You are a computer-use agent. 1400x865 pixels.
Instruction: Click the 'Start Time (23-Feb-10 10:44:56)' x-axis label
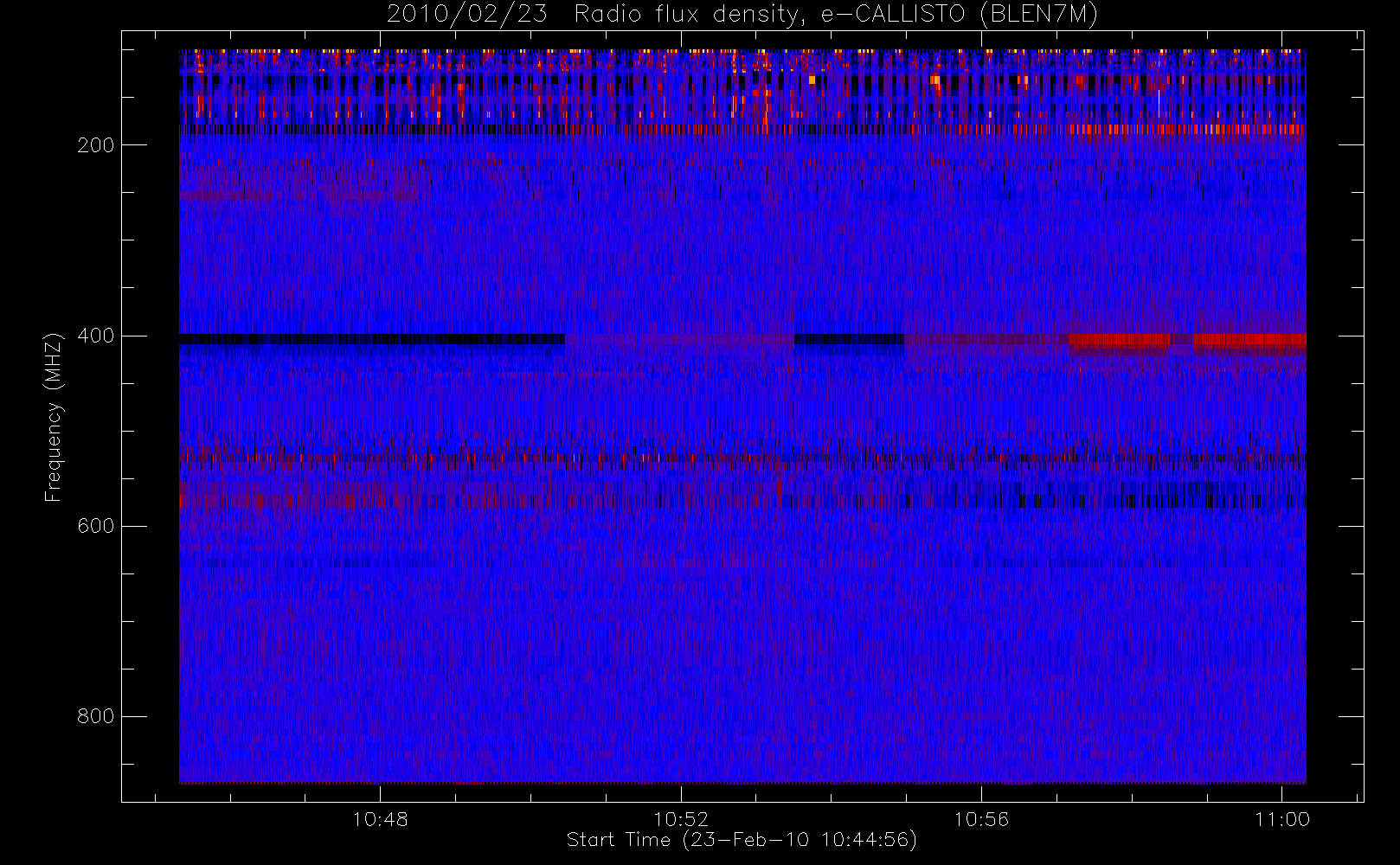coord(742,840)
